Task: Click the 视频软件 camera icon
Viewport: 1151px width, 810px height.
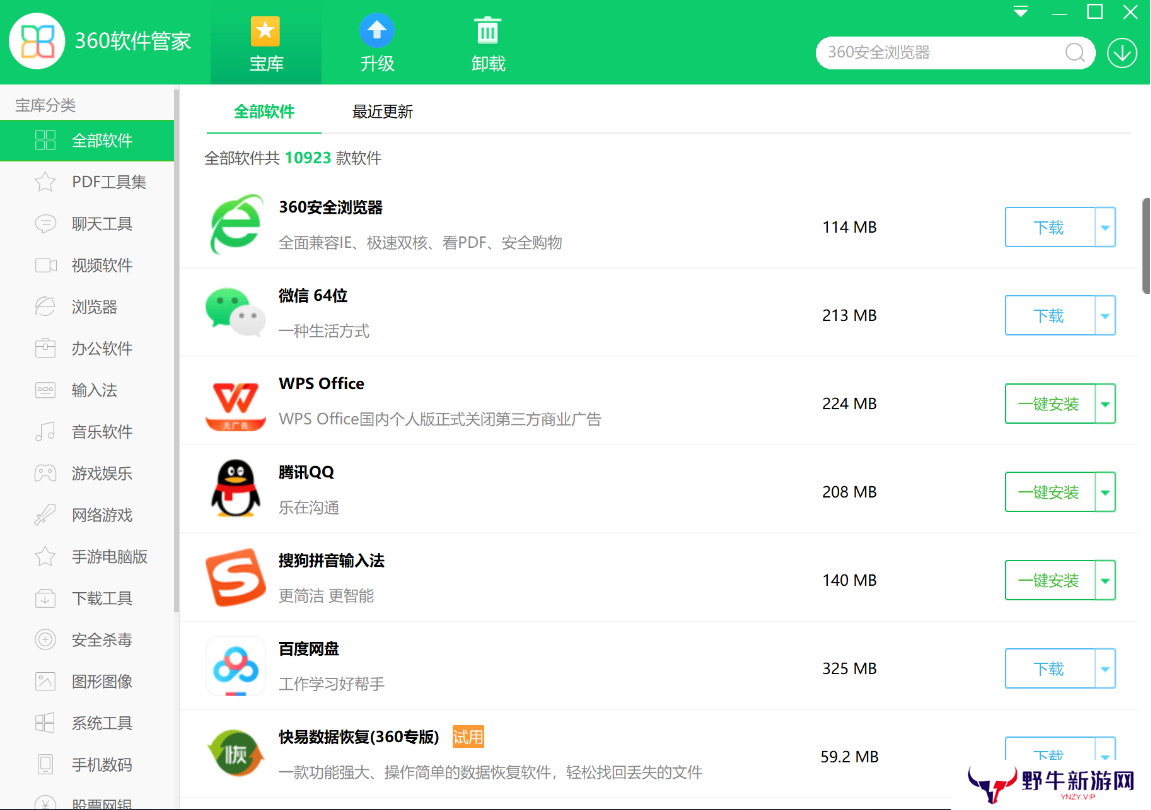Action: coord(46,265)
